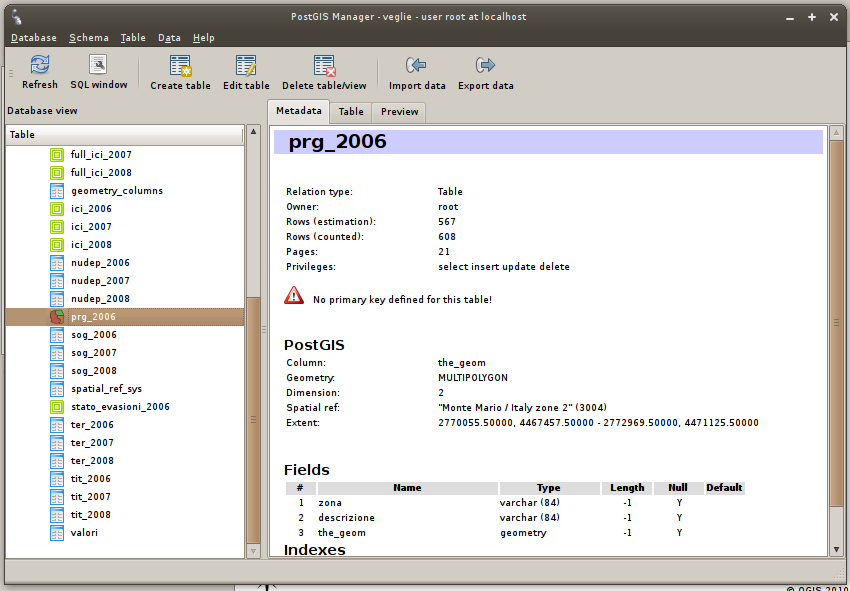Click the ter_2006 table icon
The image size is (850, 591).
[x=57, y=425]
